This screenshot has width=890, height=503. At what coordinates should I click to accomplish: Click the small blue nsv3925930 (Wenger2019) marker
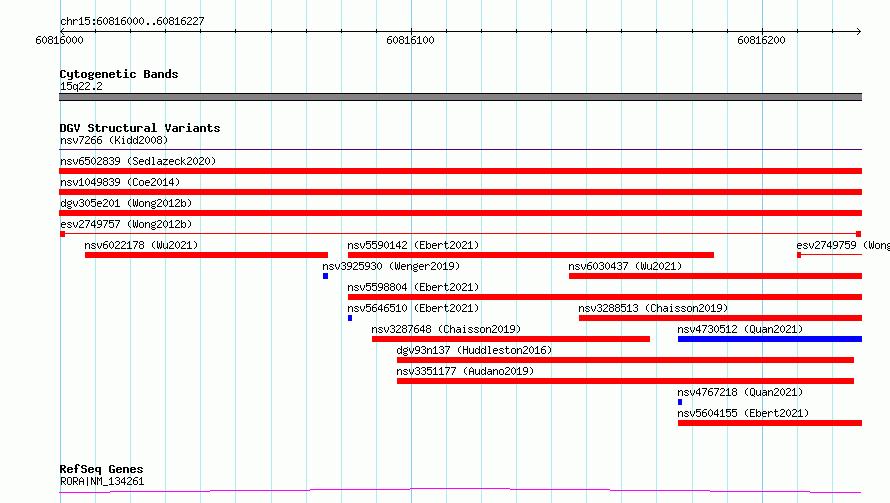click(x=325, y=276)
